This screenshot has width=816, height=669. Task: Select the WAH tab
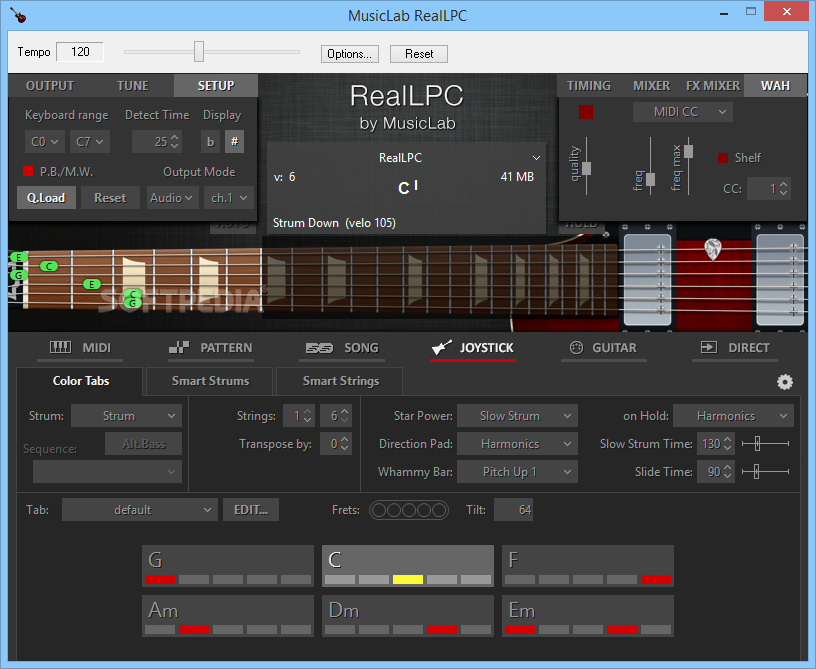click(775, 86)
